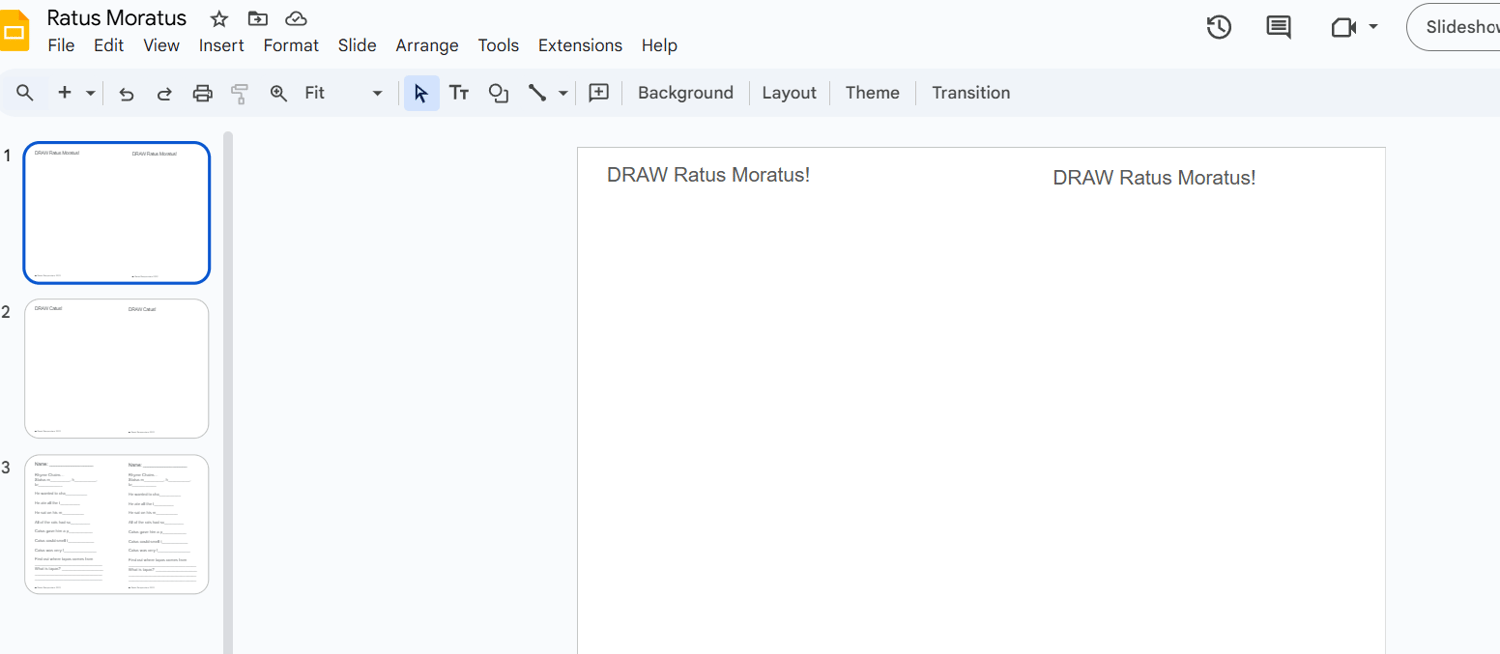Click the filmstrip vertical scrollbar
This screenshot has height=654, width=1500.
(228, 392)
